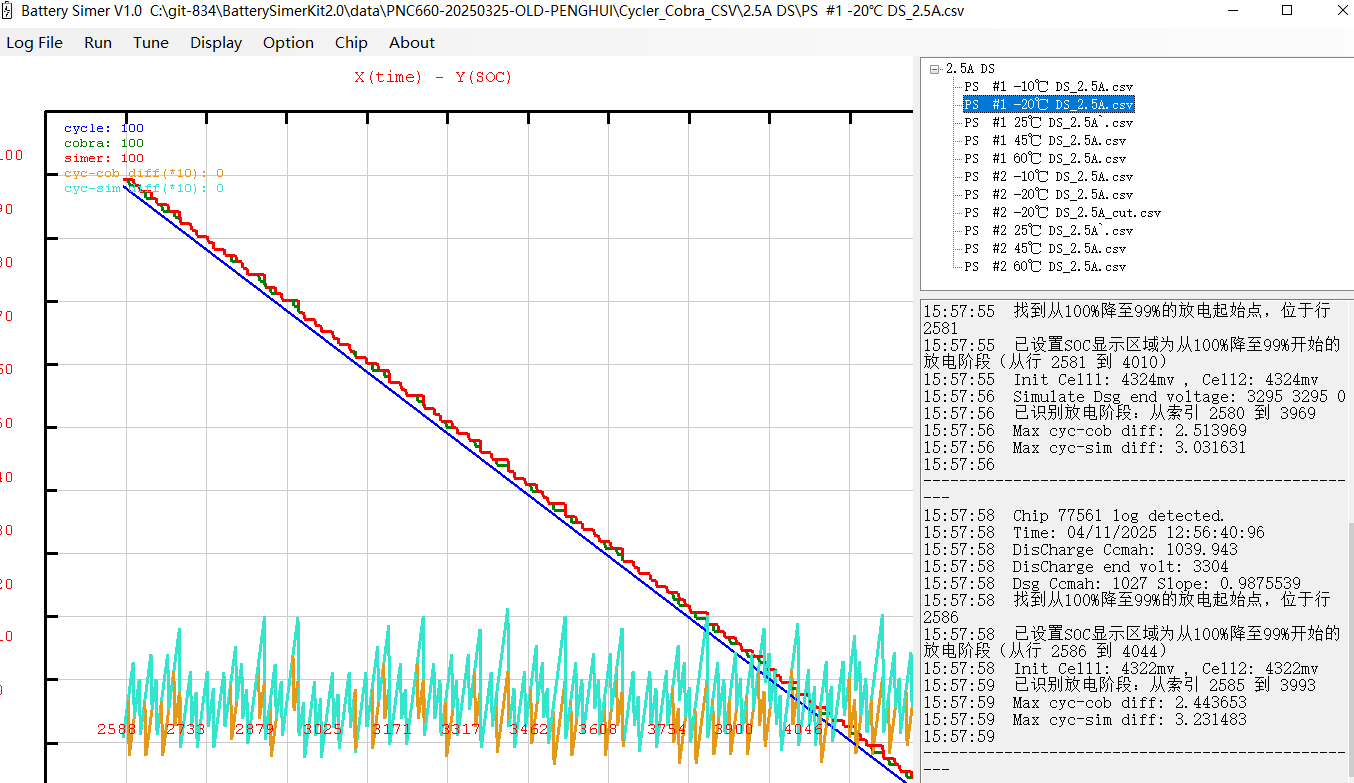Click the 'cyc-cob diff(*10): 0' legend entry

144,173
